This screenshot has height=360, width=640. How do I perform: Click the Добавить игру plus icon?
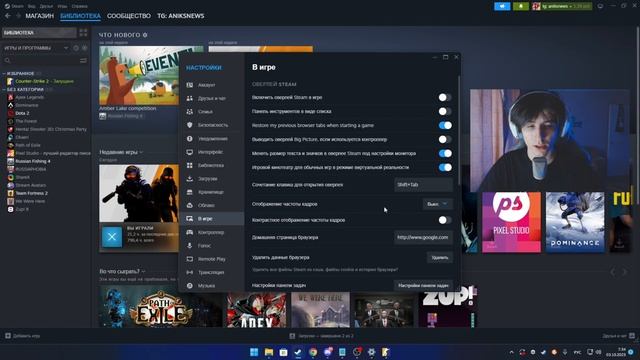8,336
